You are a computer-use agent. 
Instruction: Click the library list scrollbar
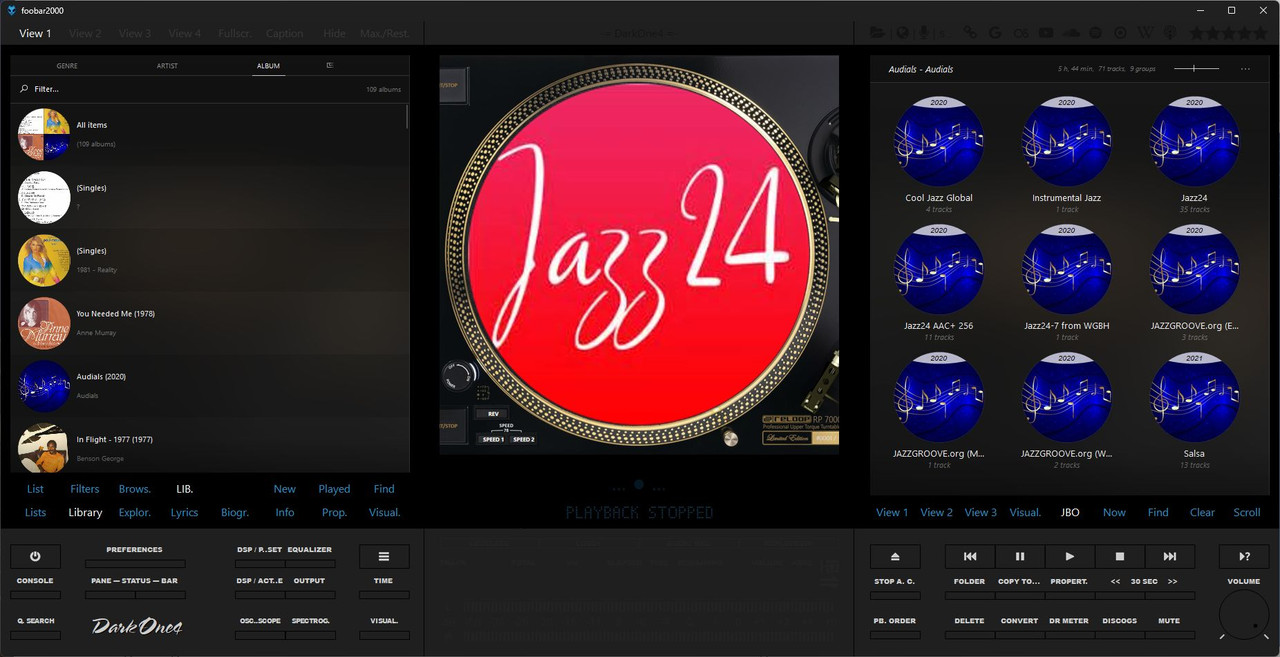pos(407,115)
